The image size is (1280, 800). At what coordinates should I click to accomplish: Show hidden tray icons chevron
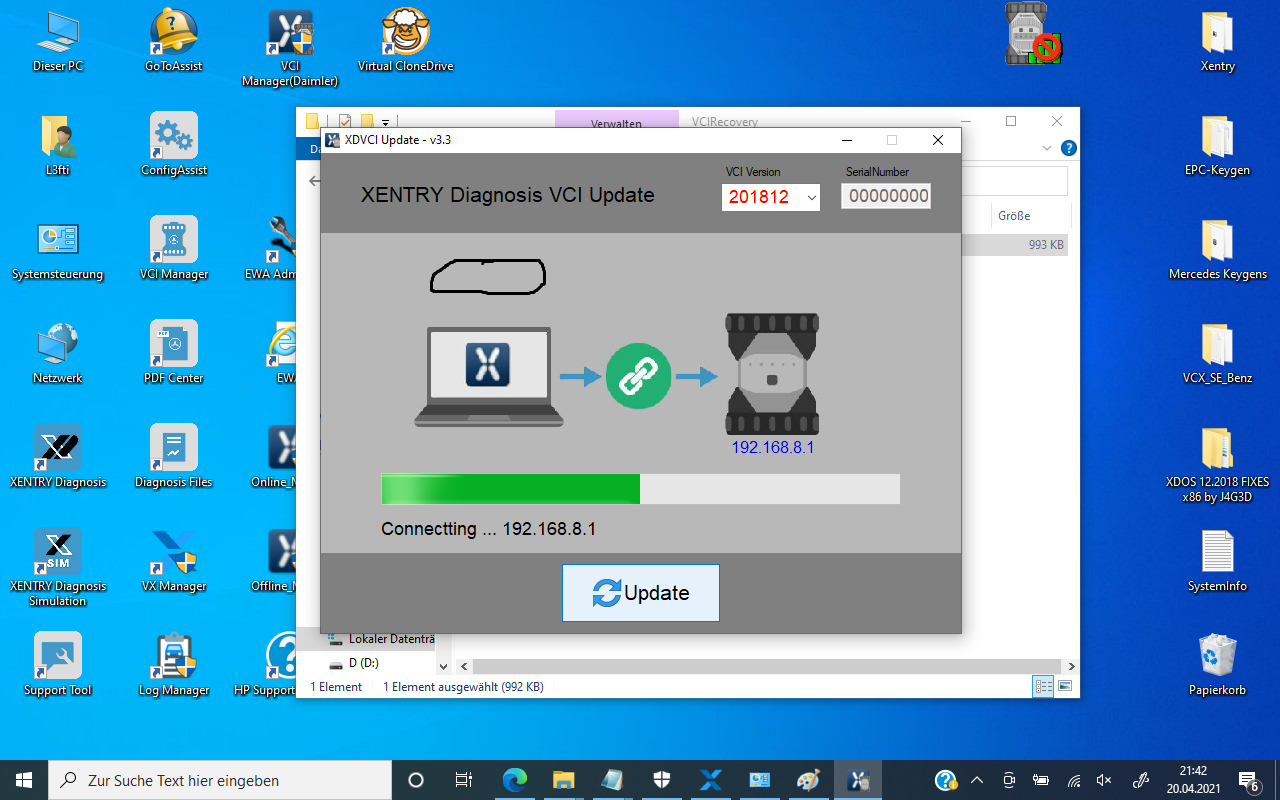[x=977, y=780]
